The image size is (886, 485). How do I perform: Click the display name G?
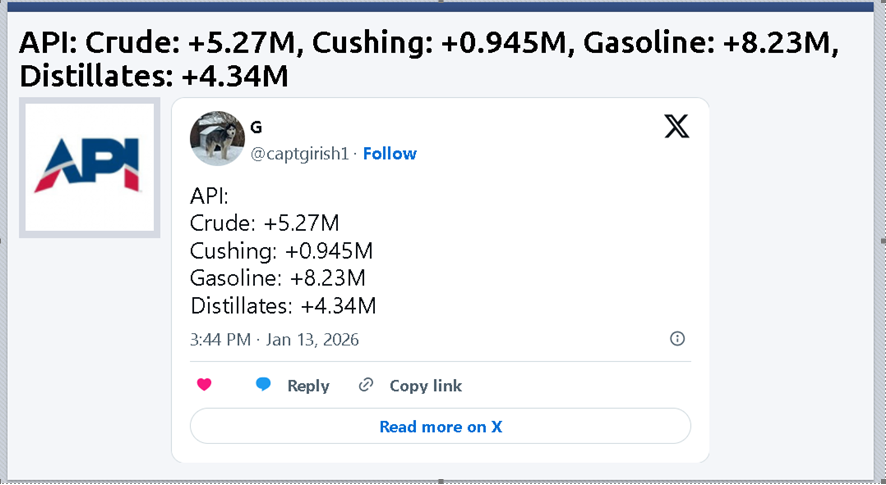(256, 127)
